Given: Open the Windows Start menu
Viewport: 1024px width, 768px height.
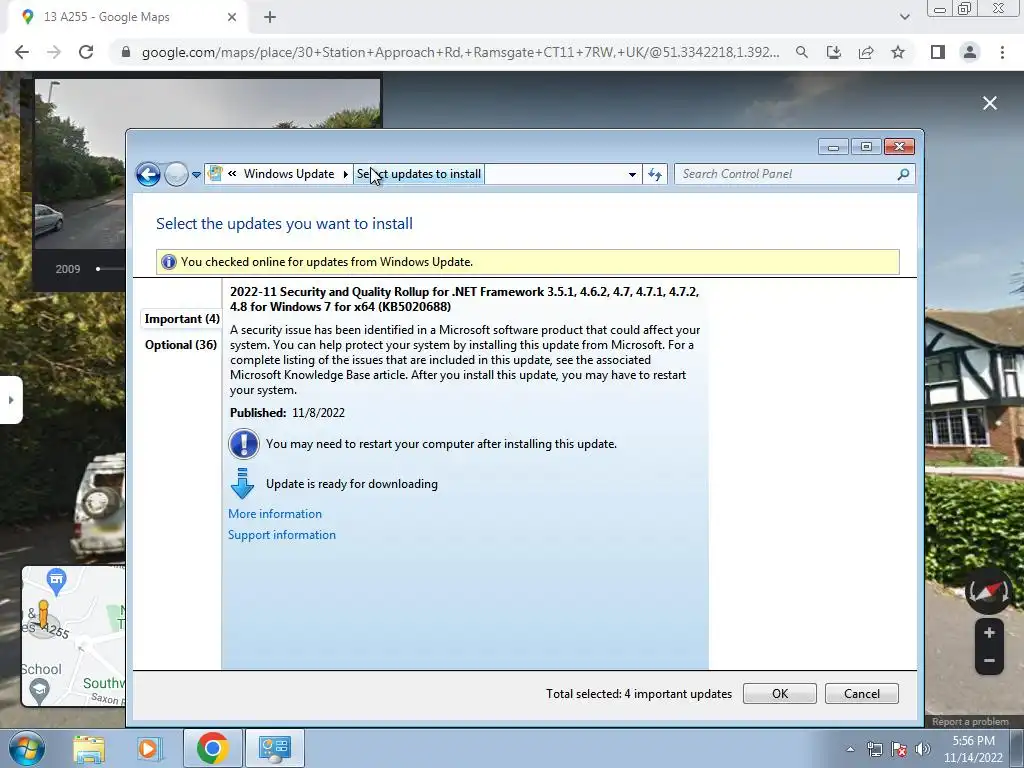Looking at the screenshot, I should click(27, 748).
